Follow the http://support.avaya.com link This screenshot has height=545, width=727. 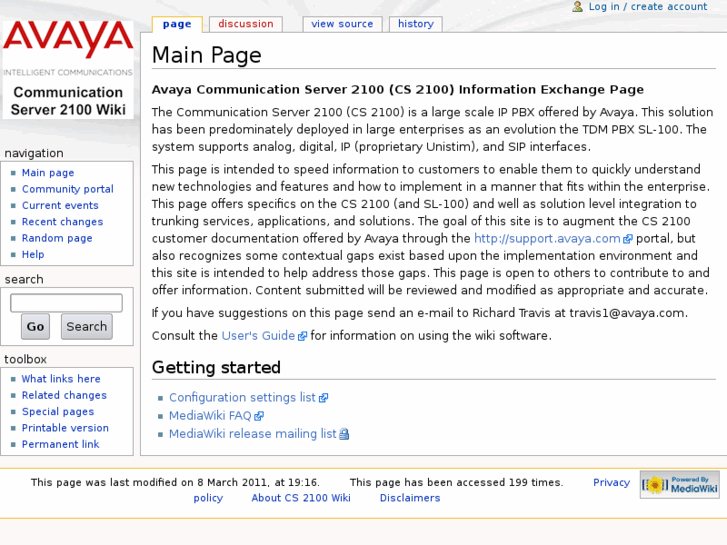point(547,239)
